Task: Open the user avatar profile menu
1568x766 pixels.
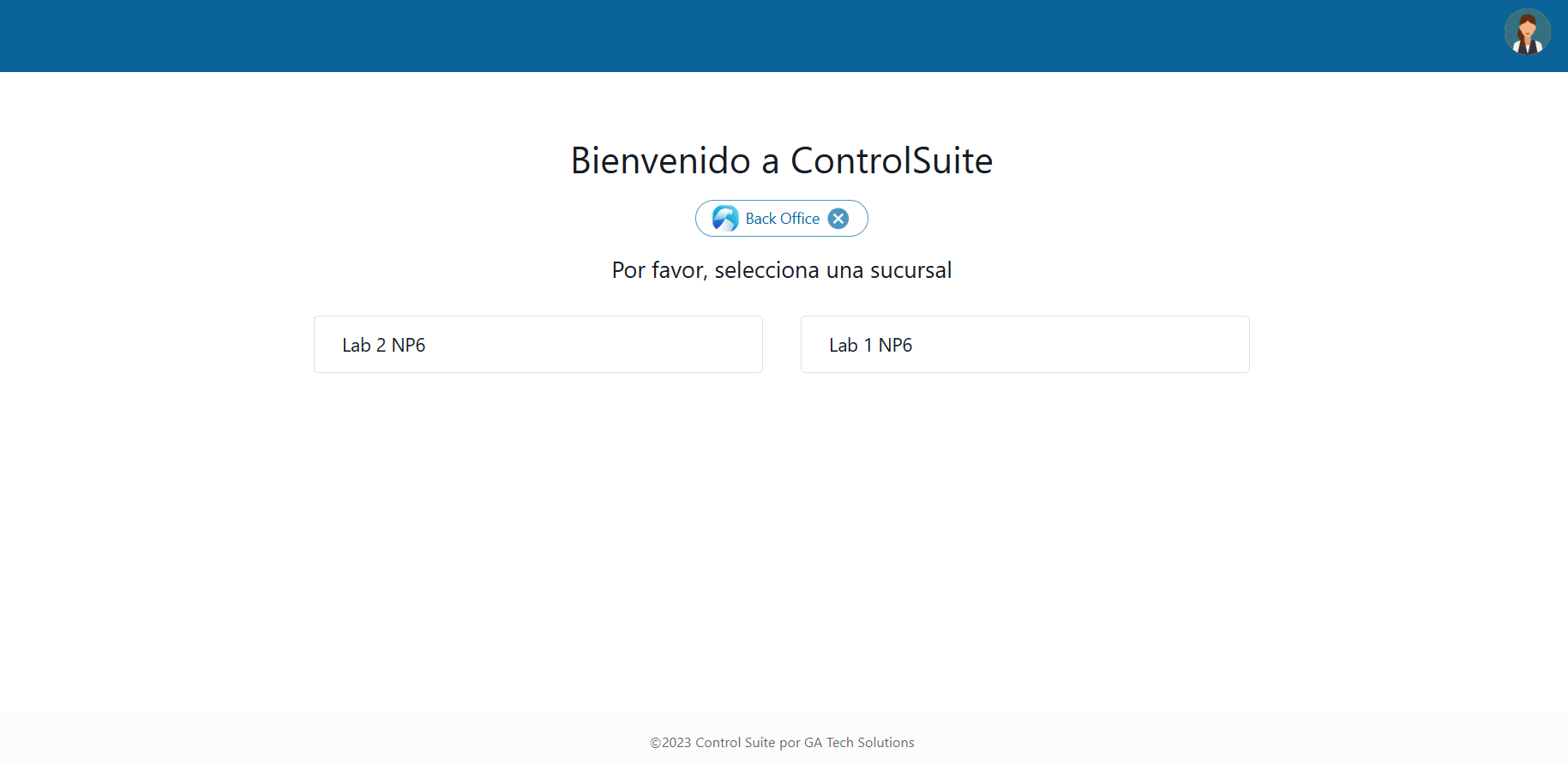Action: coord(1527,33)
